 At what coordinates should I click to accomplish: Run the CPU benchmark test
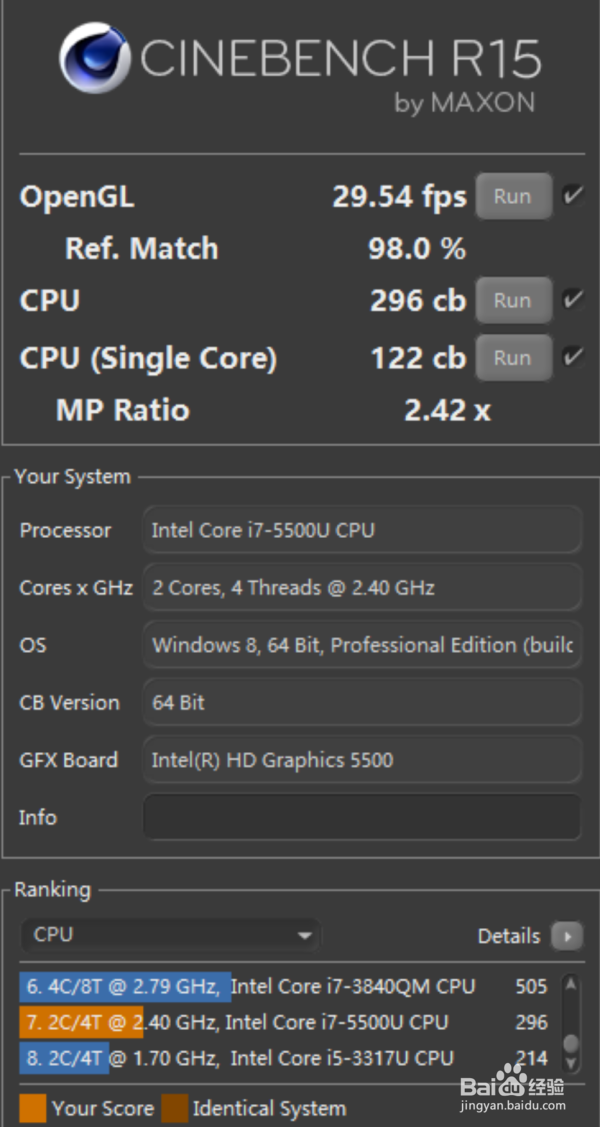point(512,300)
